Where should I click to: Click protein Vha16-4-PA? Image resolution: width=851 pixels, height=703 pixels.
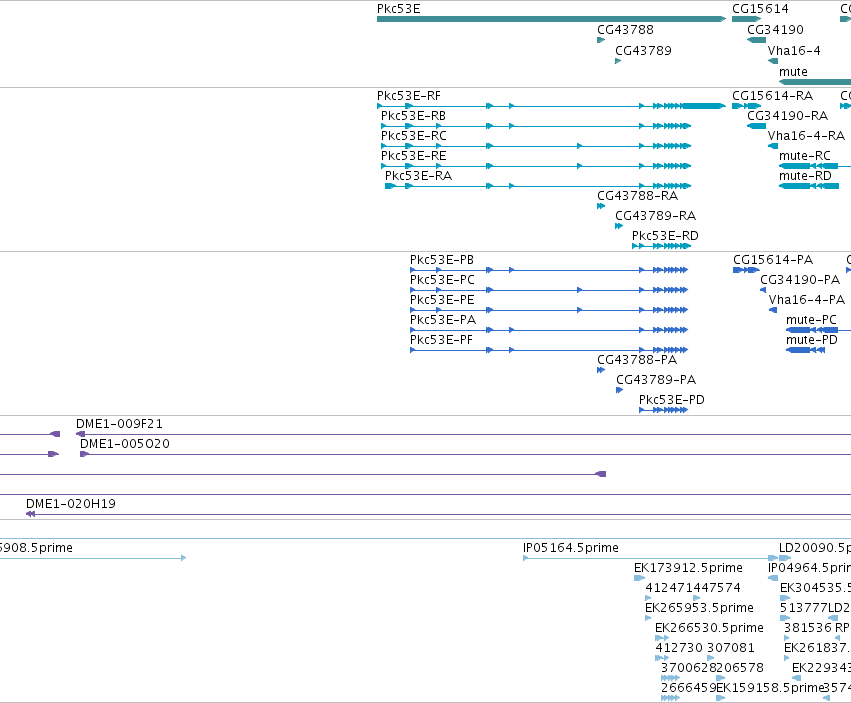806,300
